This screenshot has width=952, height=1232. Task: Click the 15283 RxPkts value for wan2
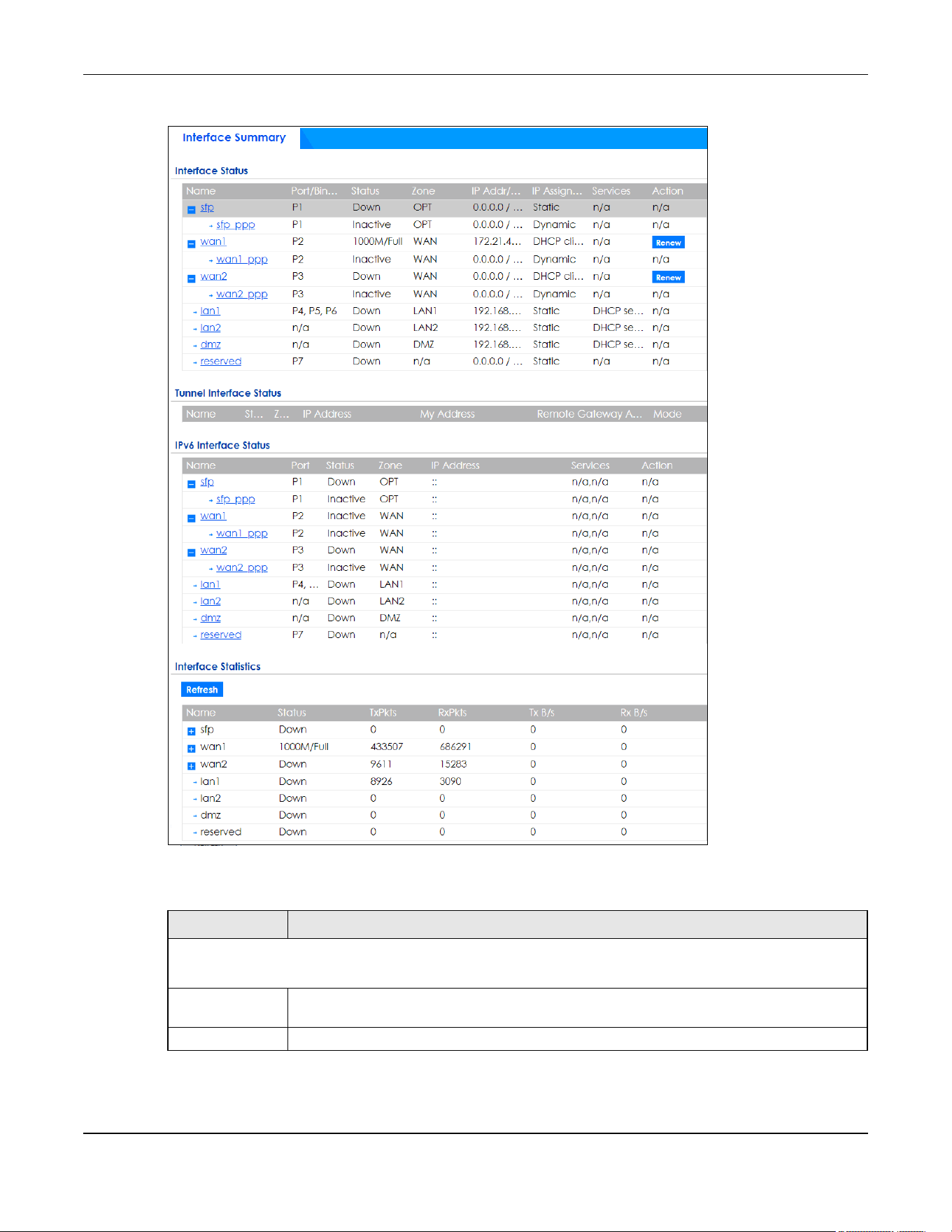(x=453, y=764)
